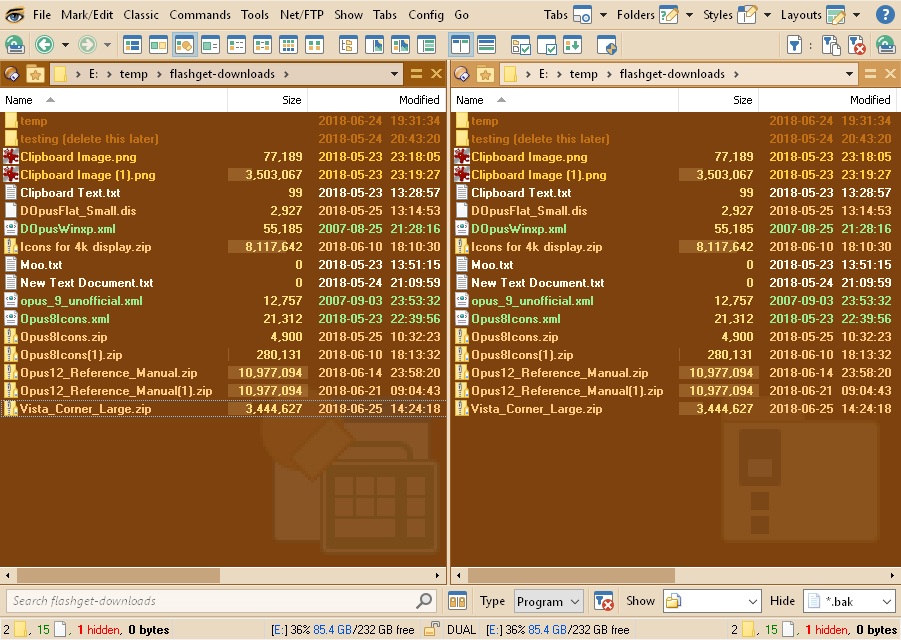This screenshot has width=901, height=640.
Task: Open right pane favorites star folder icon
Action: (x=485, y=74)
